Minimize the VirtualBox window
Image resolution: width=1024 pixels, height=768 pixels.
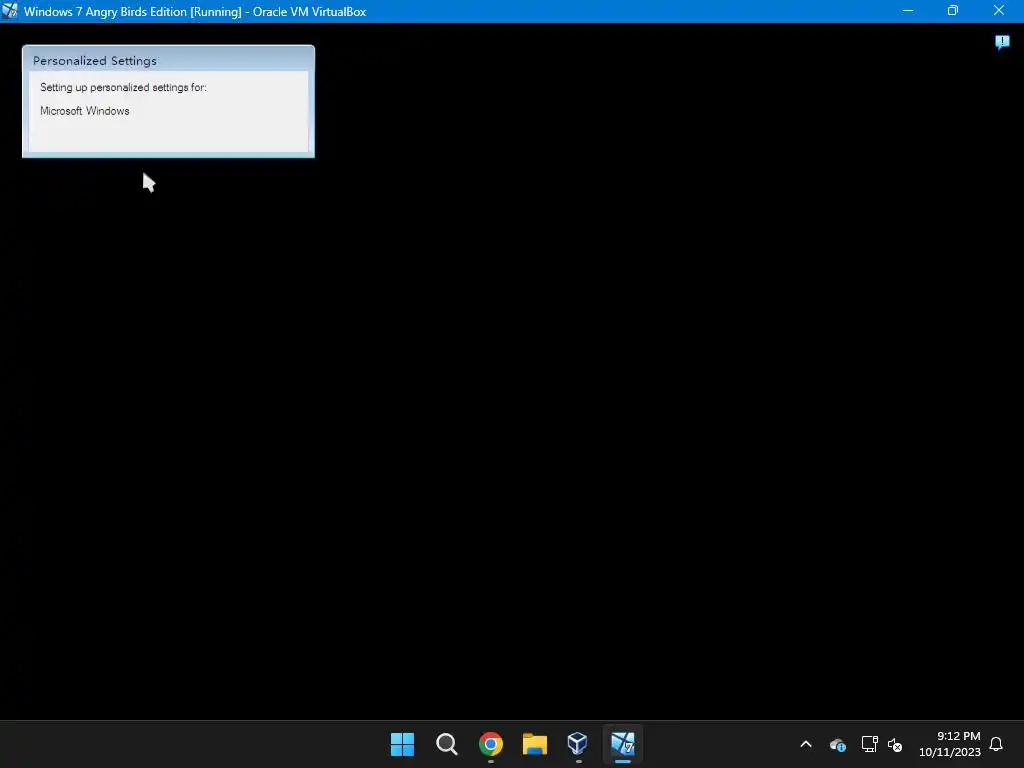pyautogui.click(x=908, y=11)
